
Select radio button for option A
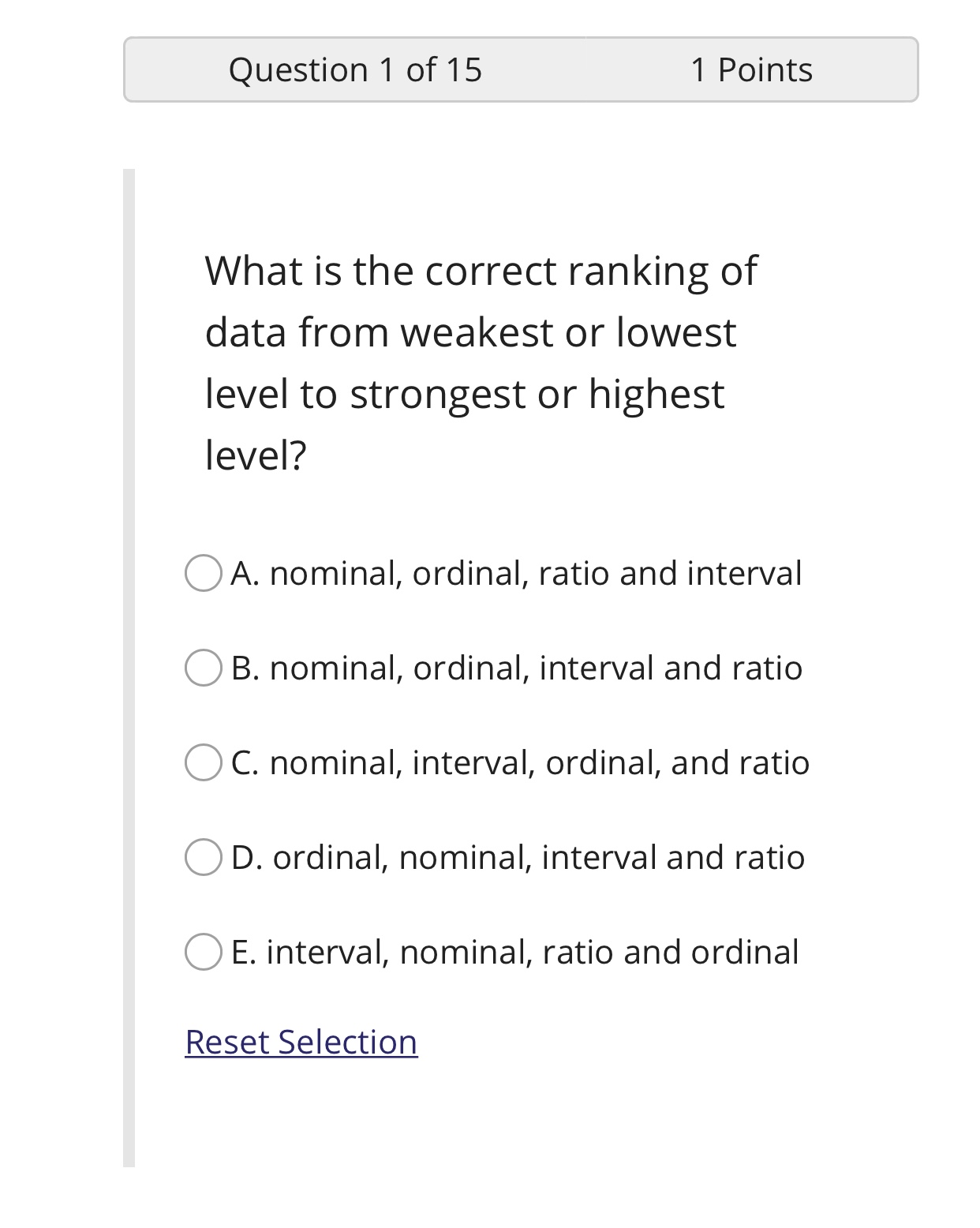[x=203, y=573]
